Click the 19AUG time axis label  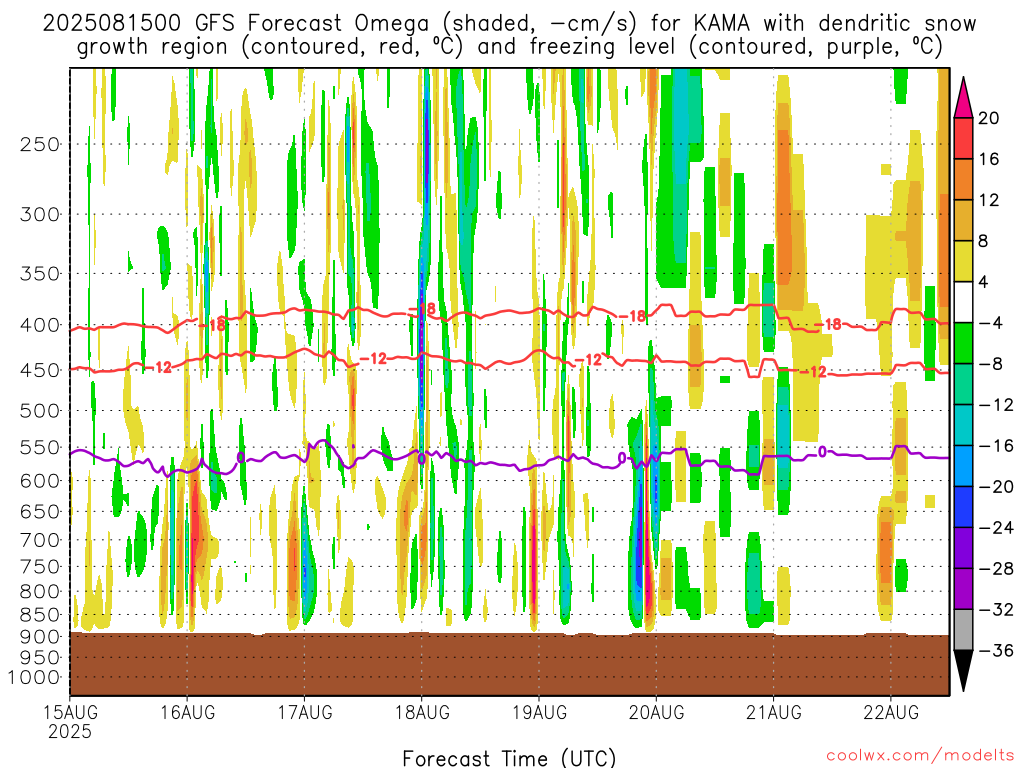[x=539, y=712]
